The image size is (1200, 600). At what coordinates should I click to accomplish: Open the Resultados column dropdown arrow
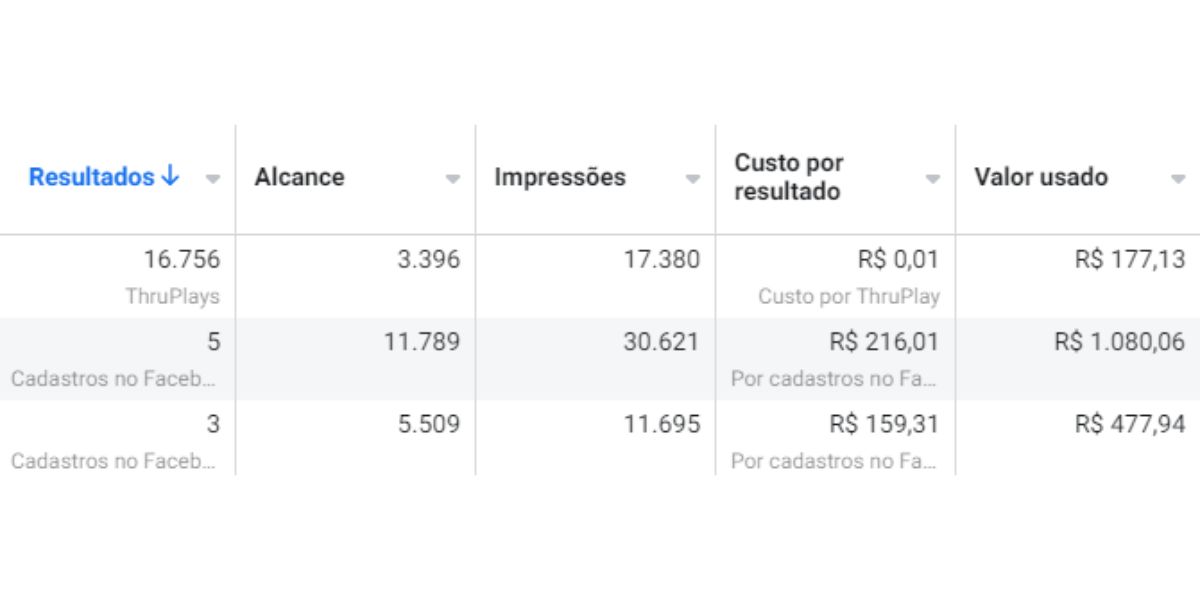212,179
